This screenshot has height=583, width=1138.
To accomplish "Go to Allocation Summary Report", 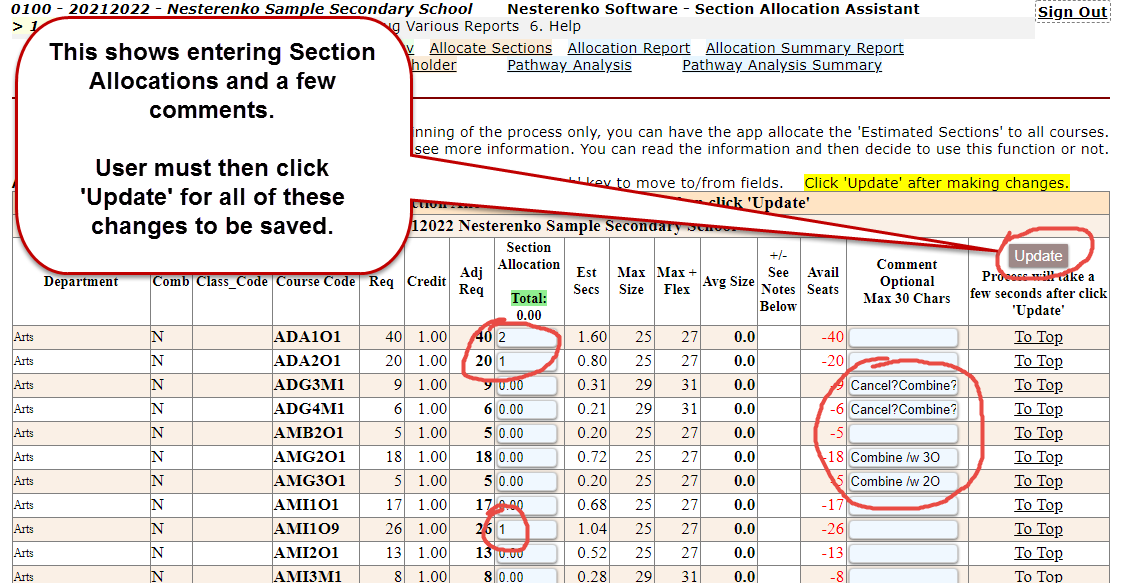I will click(x=804, y=48).
